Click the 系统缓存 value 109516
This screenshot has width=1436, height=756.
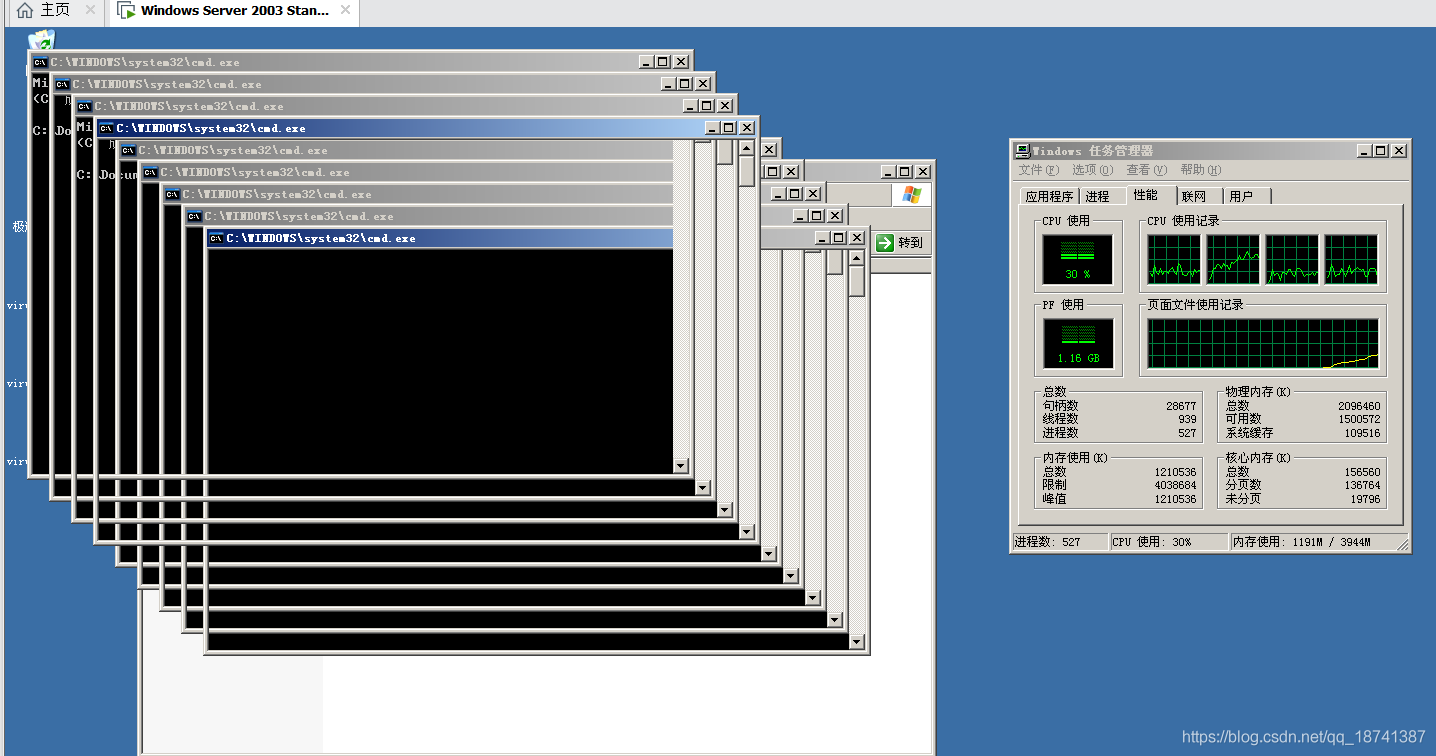click(1362, 433)
